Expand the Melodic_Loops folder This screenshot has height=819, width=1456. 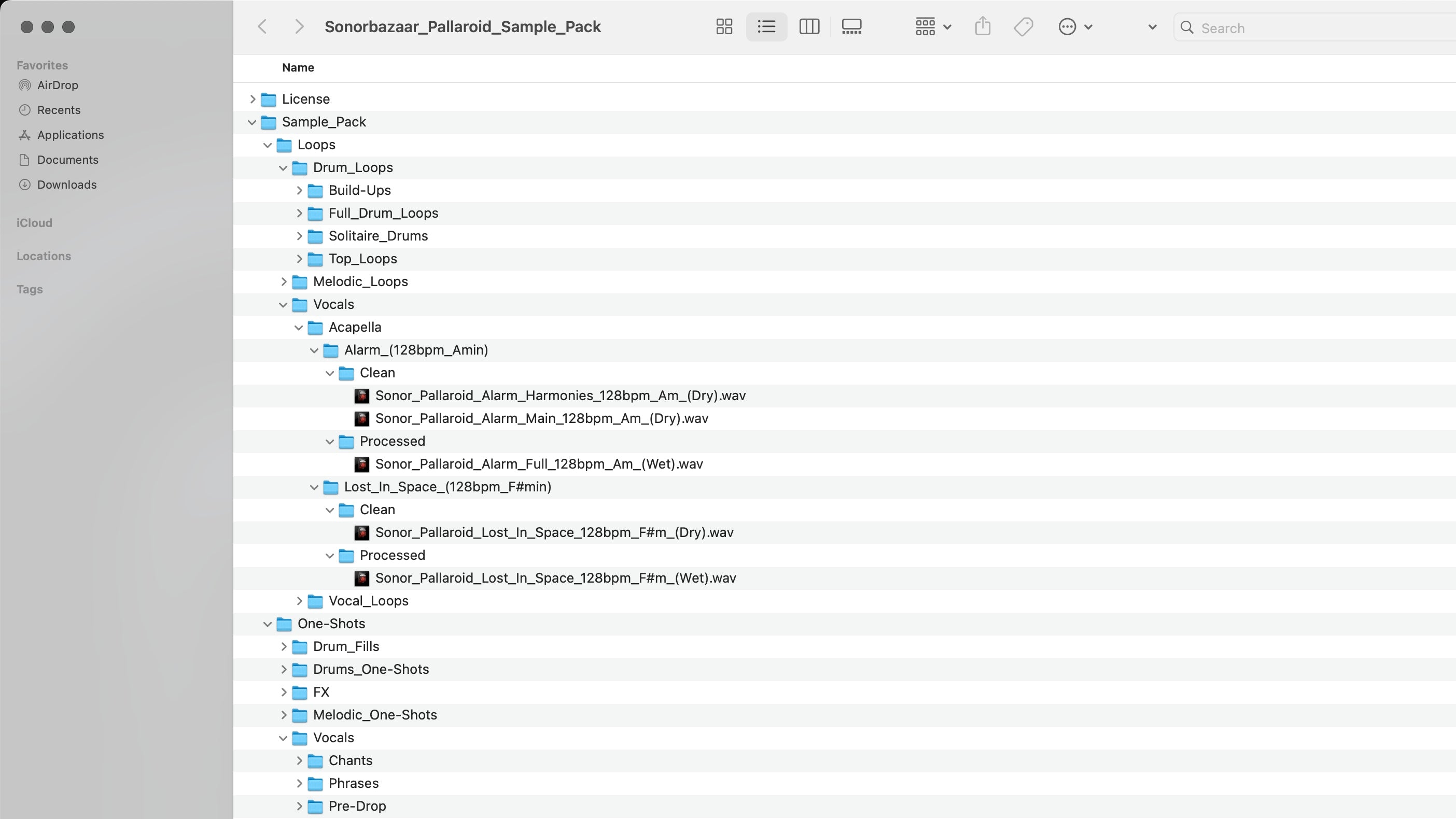pos(284,281)
